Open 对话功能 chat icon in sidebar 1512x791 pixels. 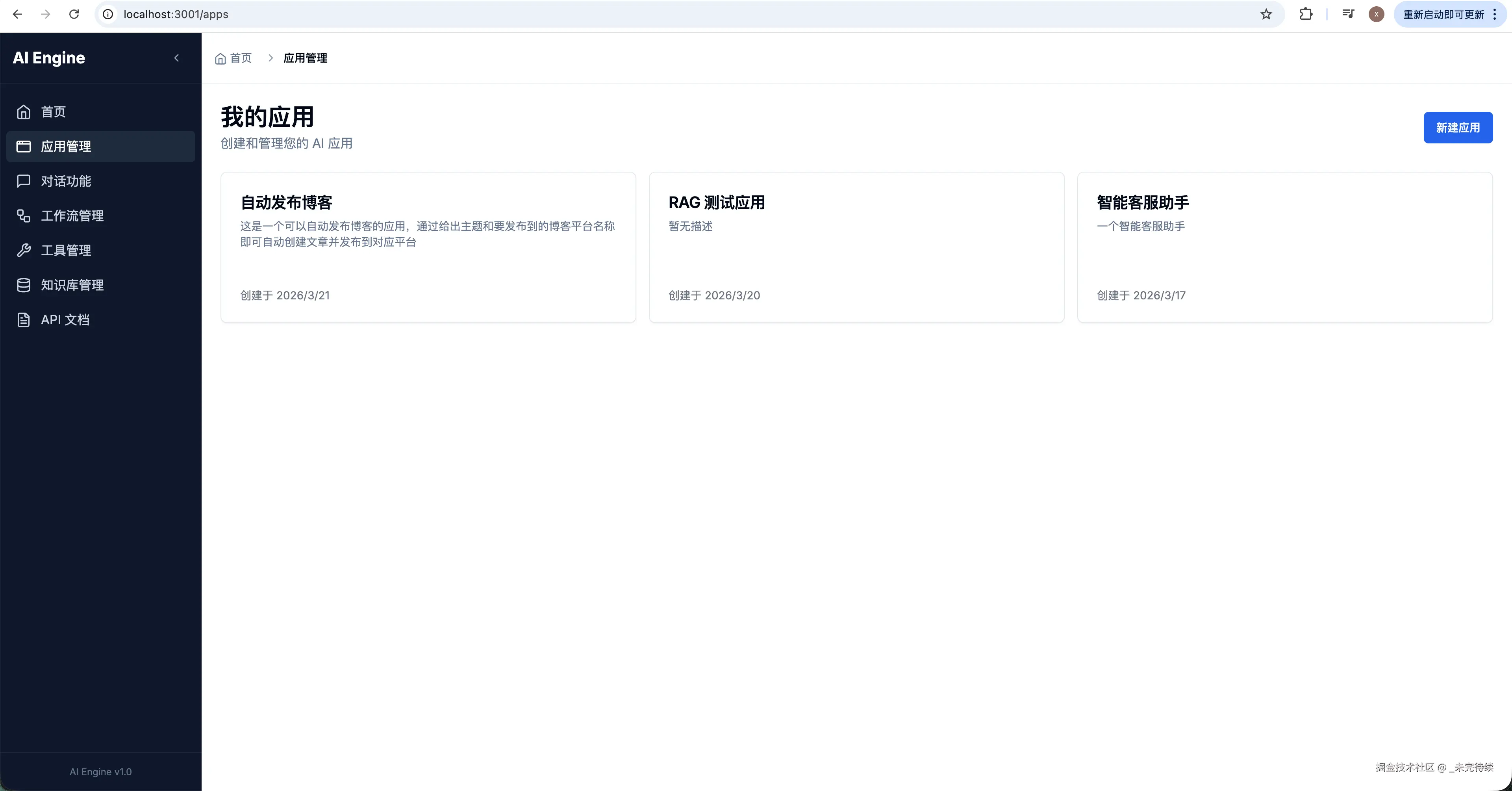[x=24, y=181]
